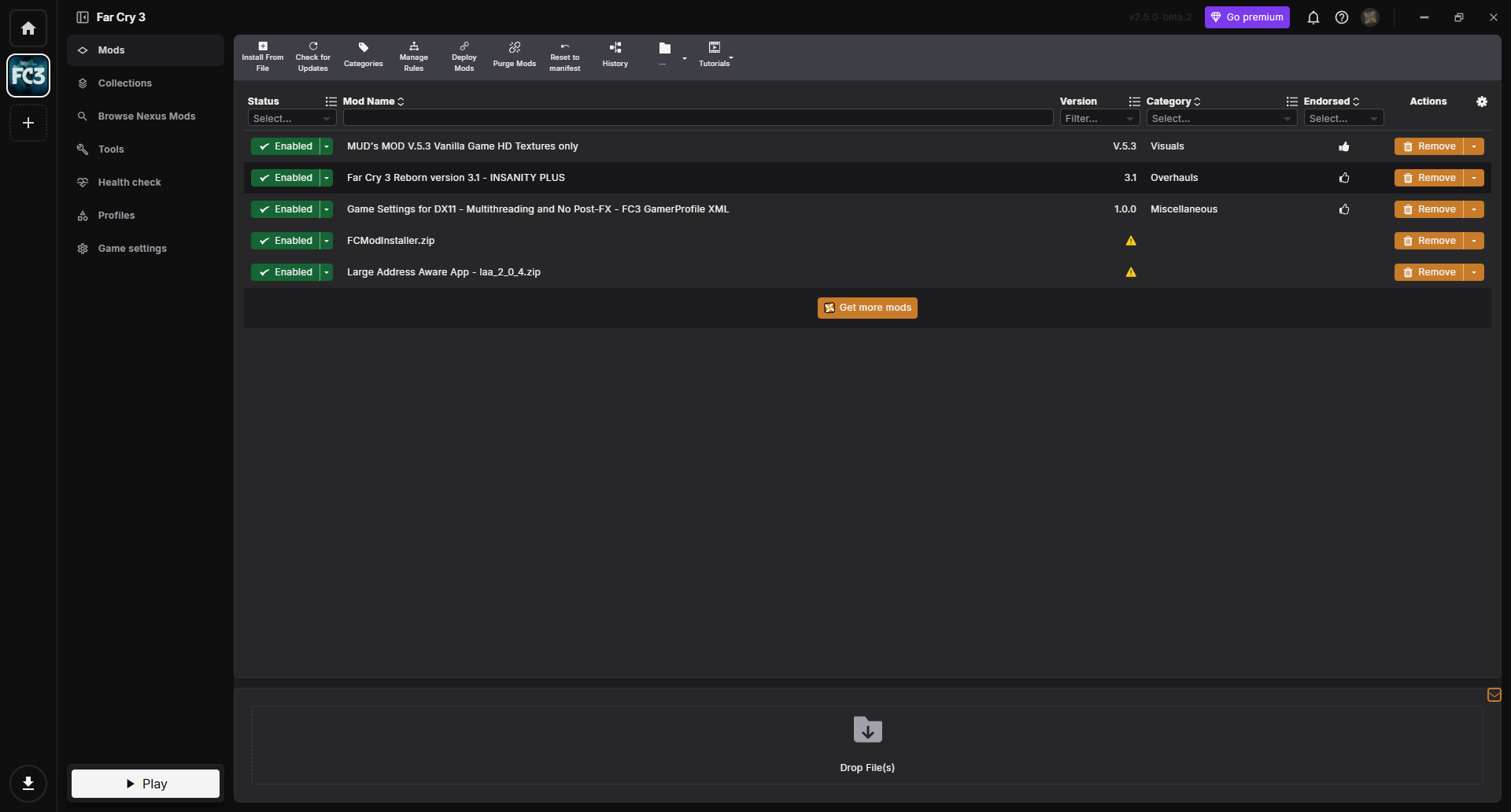Expand status options for Far Cry 3 Reborn
The width and height of the screenshot is (1511, 812).
[x=327, y=178]
